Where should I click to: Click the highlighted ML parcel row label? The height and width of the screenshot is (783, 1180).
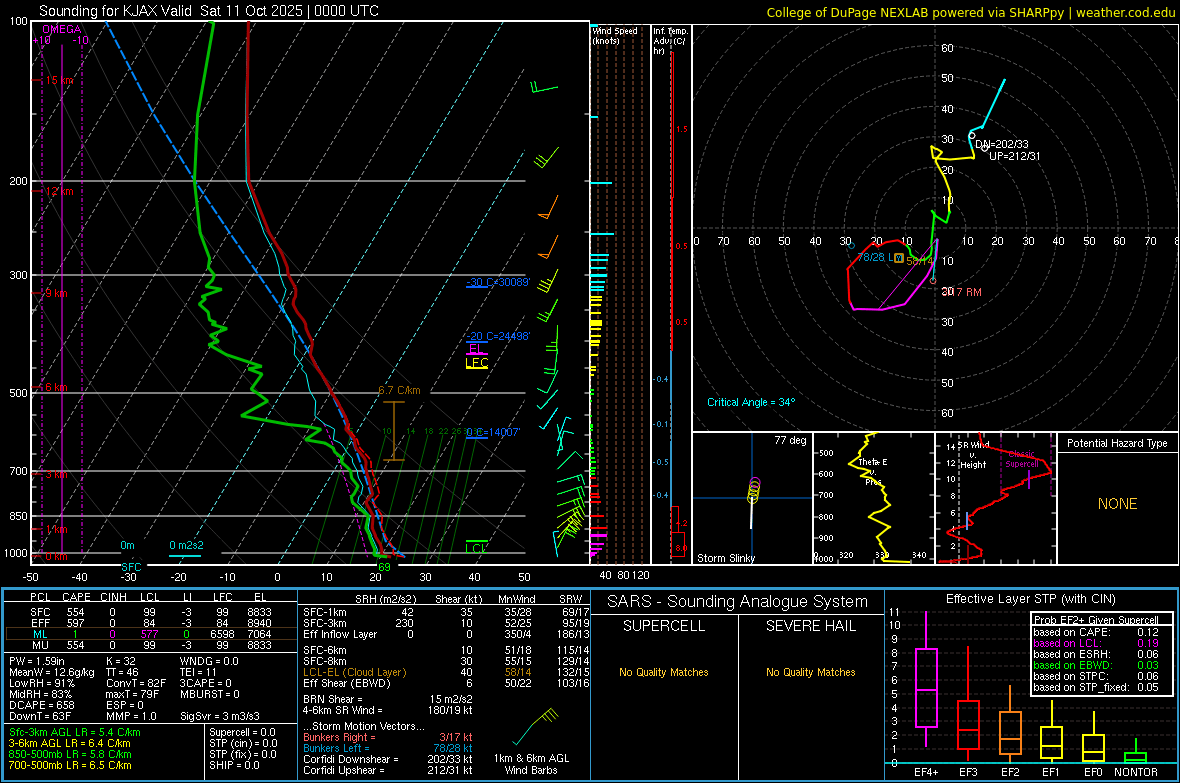click(40, 634)
